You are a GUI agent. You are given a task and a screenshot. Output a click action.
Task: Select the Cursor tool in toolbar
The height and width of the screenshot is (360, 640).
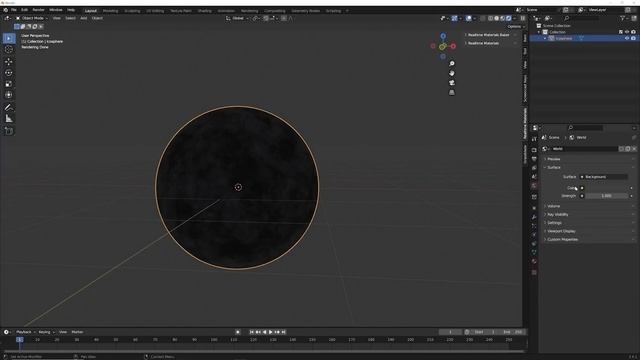coord(9,49)
